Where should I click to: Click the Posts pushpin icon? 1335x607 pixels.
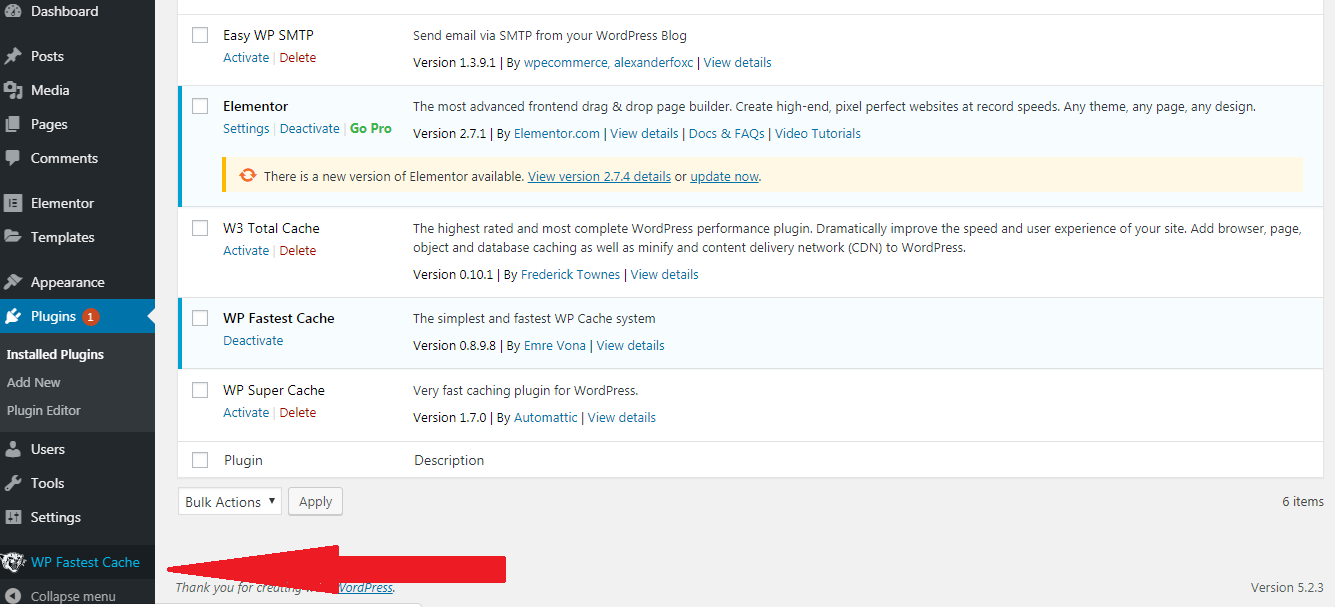tap(13, 56)
